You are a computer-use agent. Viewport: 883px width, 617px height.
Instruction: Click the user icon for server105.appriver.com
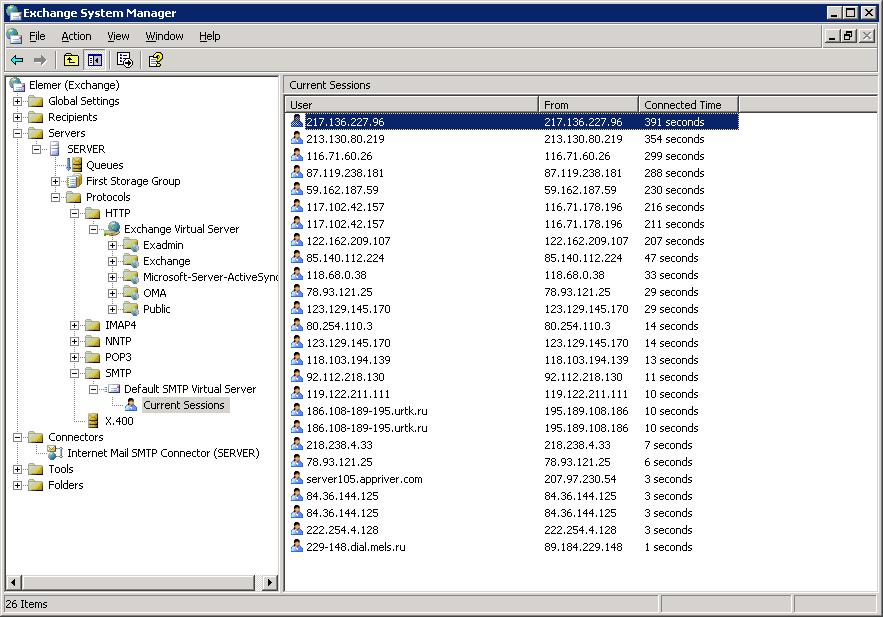pos(297,479)
